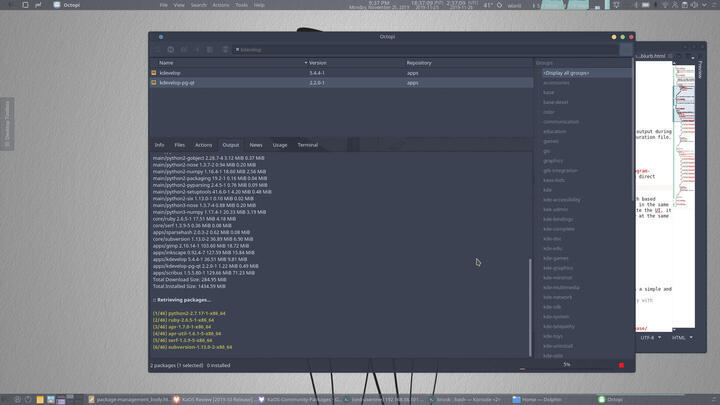This screenshot has height=405, width=720.
Task: Select kde-multimedia group
Action: (x=561, y=287)
